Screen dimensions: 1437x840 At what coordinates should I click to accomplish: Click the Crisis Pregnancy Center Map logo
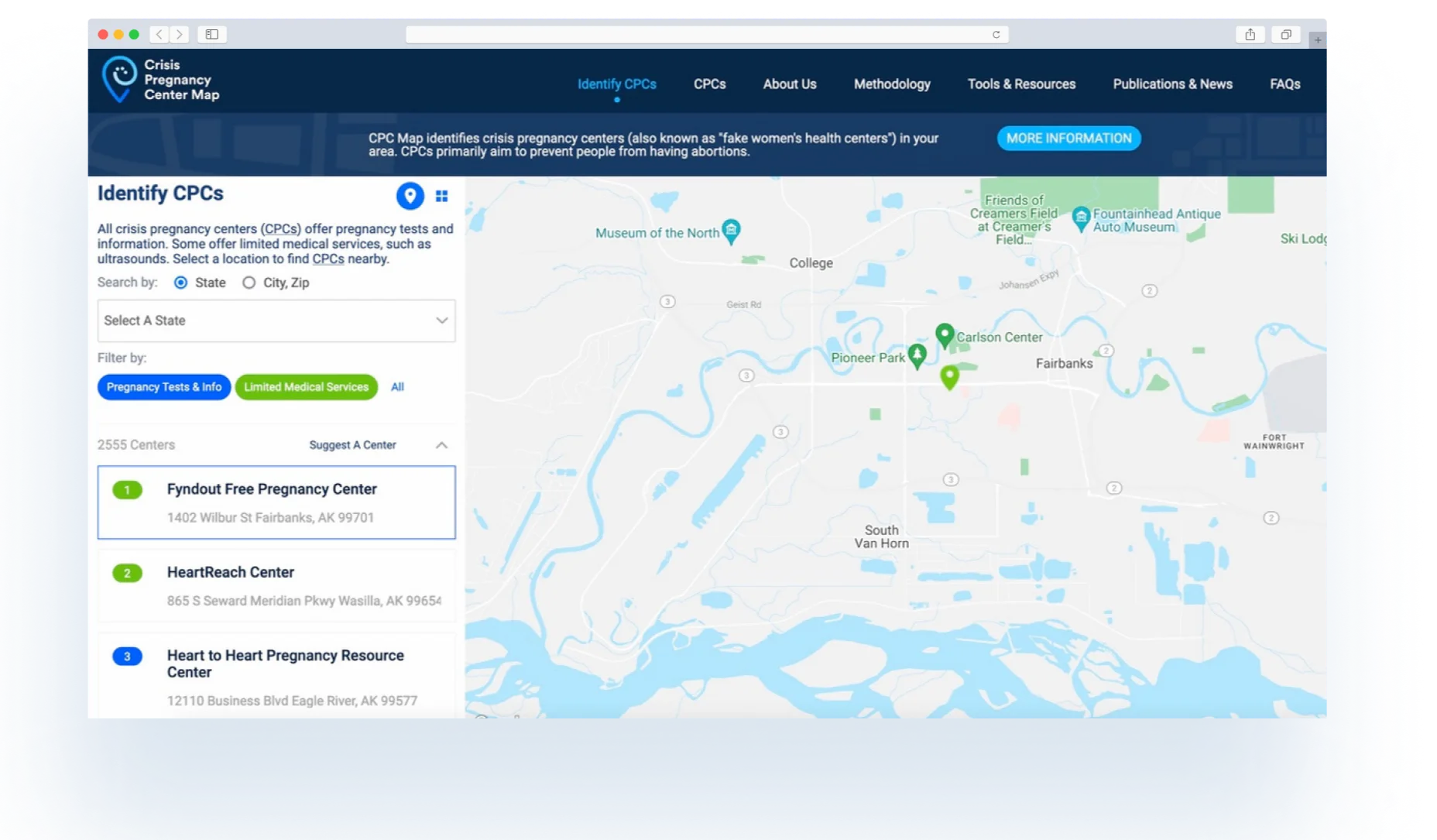[x=161, y=81]
